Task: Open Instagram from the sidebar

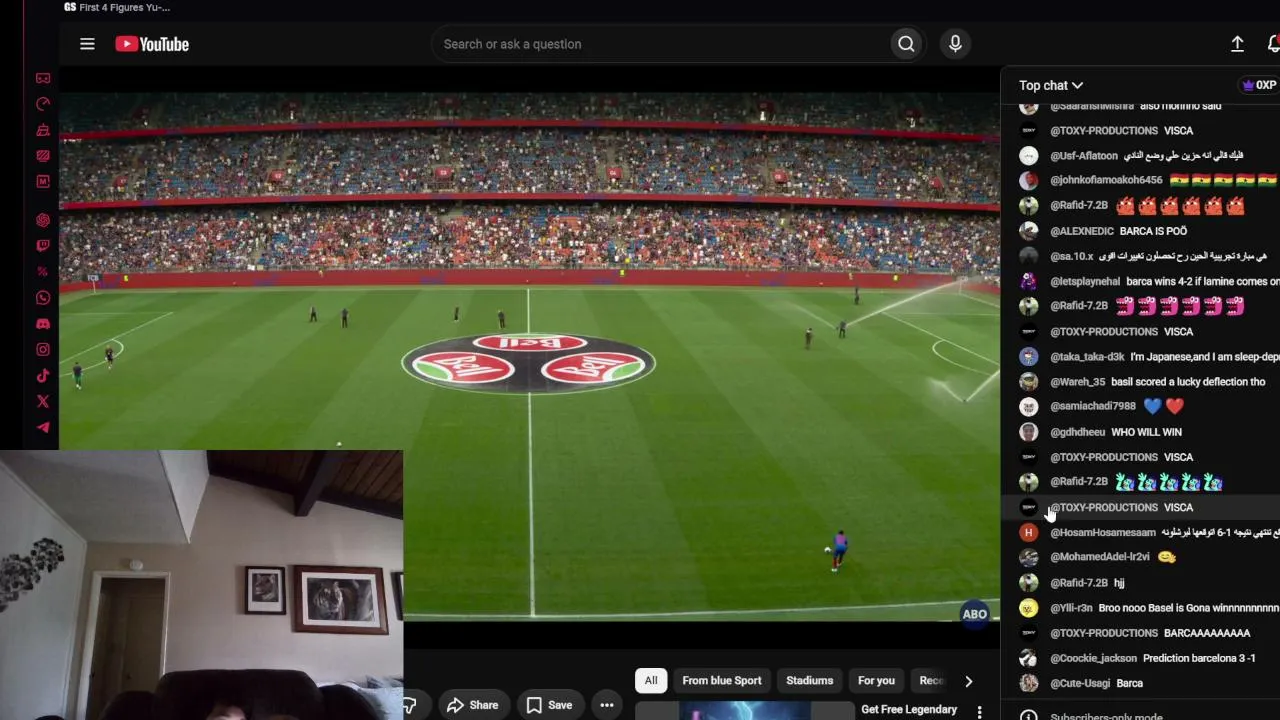Action: coord(43,350)
